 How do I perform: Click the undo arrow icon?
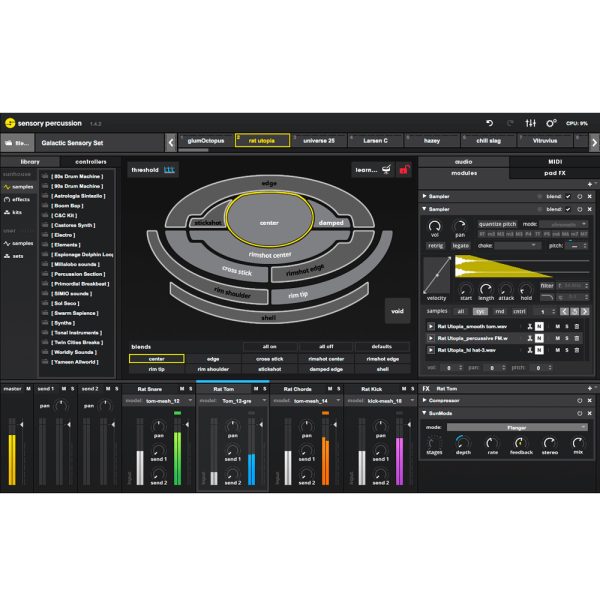[x=489, y=123]
